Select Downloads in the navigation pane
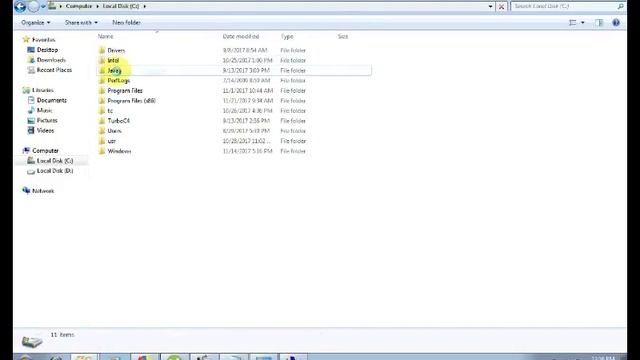Image resolution: width=640 pixels, height=360 pixels. (x=51, y=60)
